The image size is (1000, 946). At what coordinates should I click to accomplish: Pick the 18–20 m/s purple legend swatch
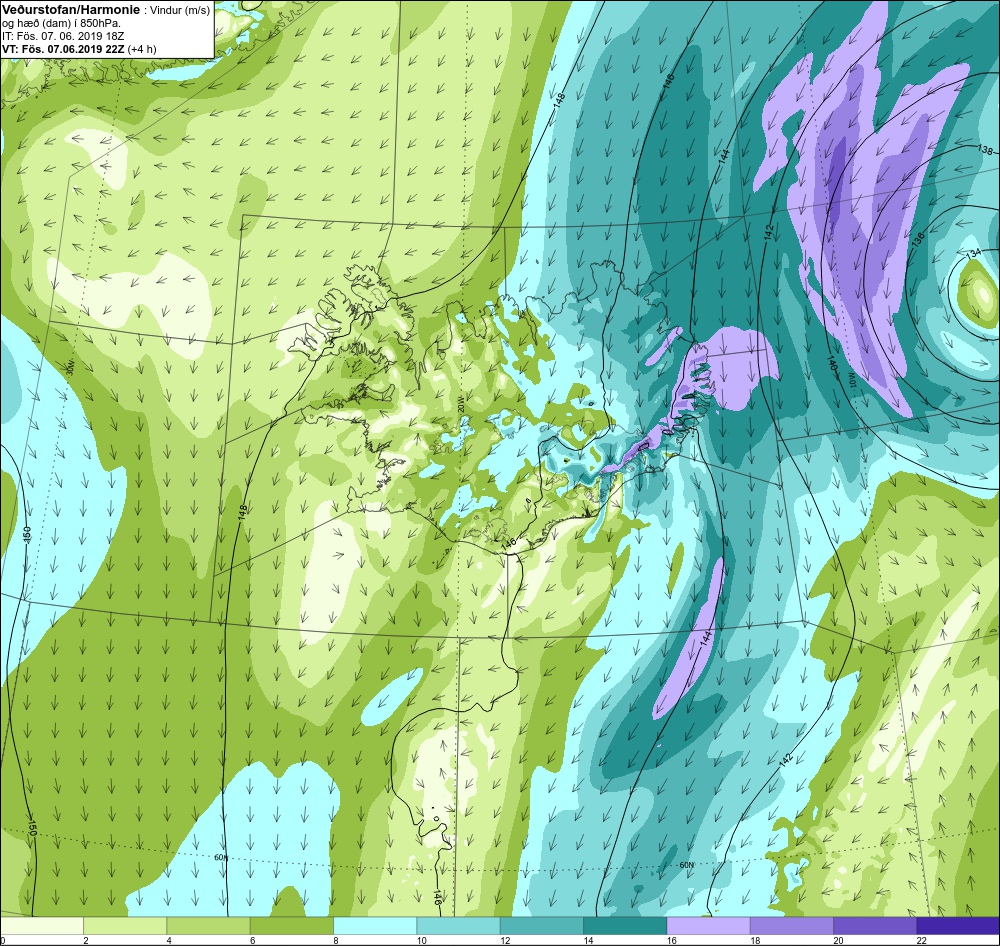[791, 925]
